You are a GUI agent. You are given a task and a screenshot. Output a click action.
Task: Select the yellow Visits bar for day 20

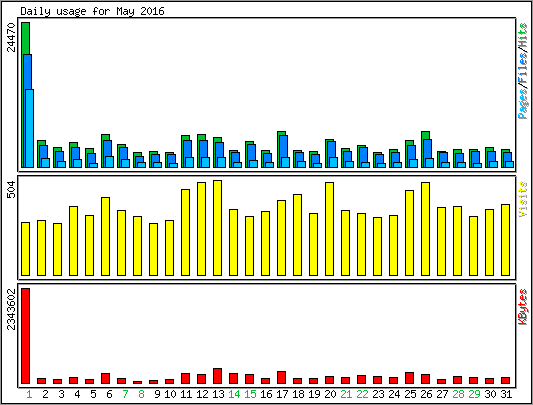(x=329, y=229)
